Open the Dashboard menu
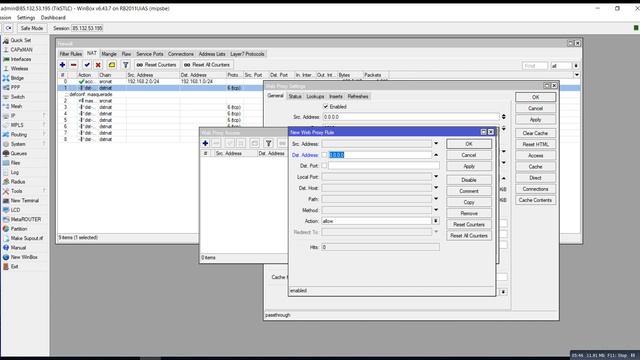This screenshot has width=640, height=360. pyautogui.click(x=53, y=18)
